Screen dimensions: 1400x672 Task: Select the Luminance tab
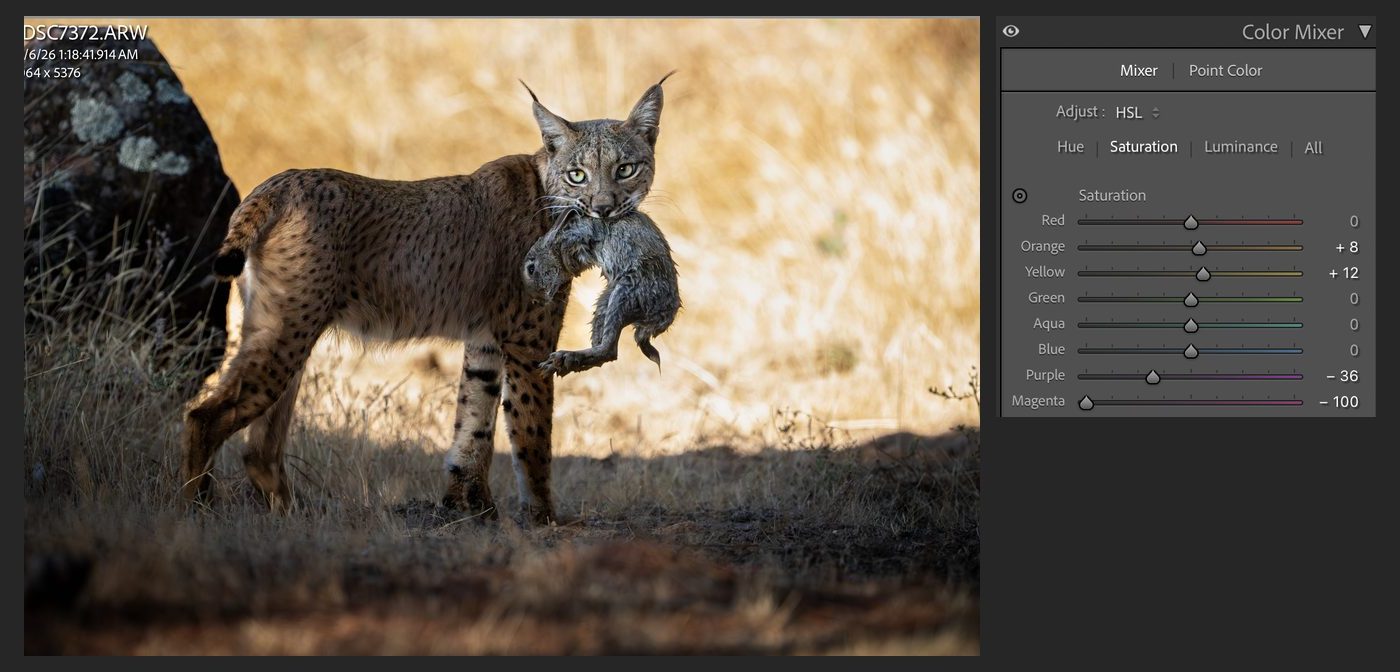point(1240,147)
